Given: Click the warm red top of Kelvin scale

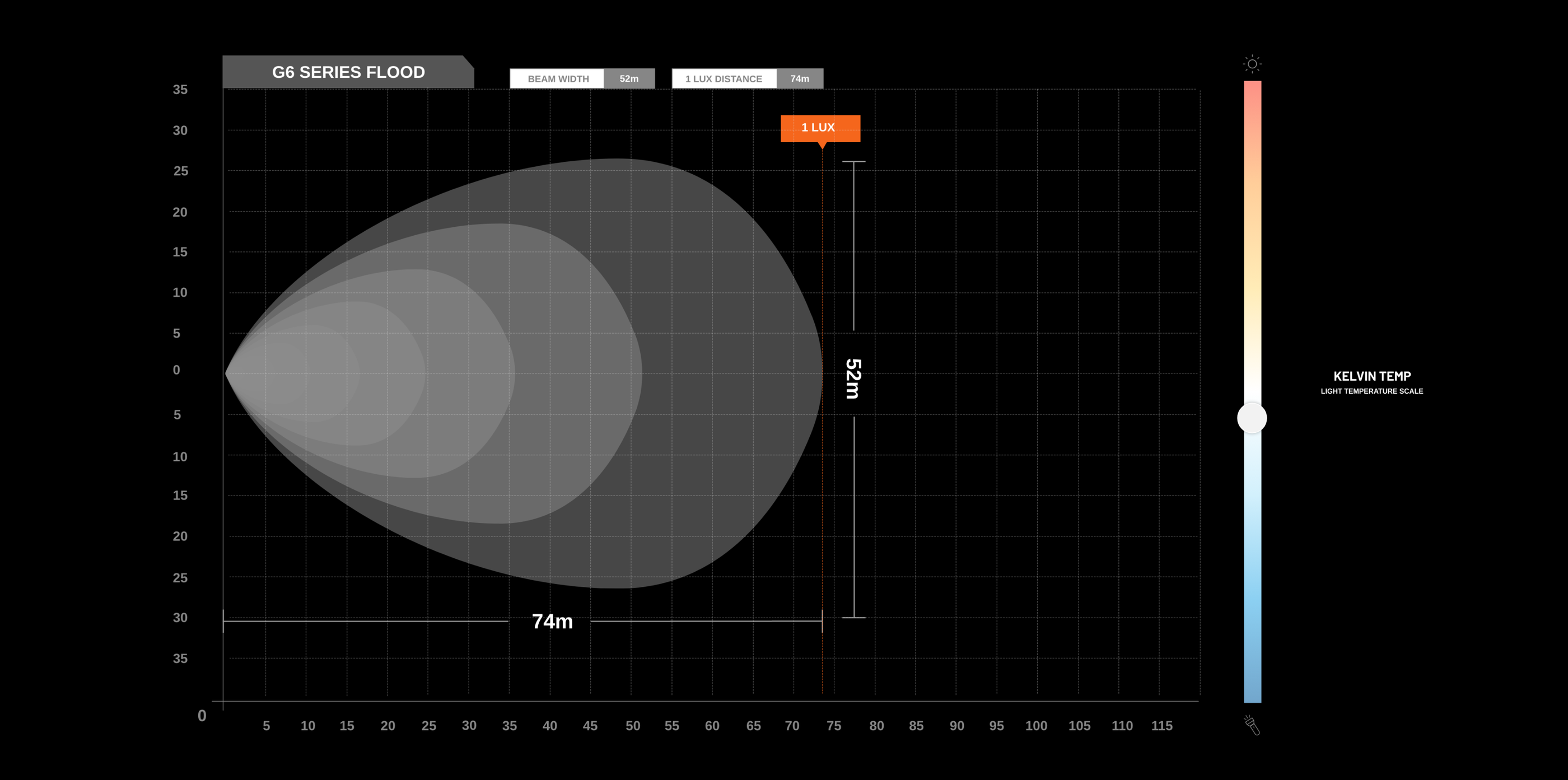Looking at the screenshot, I should click(1252, 97).
